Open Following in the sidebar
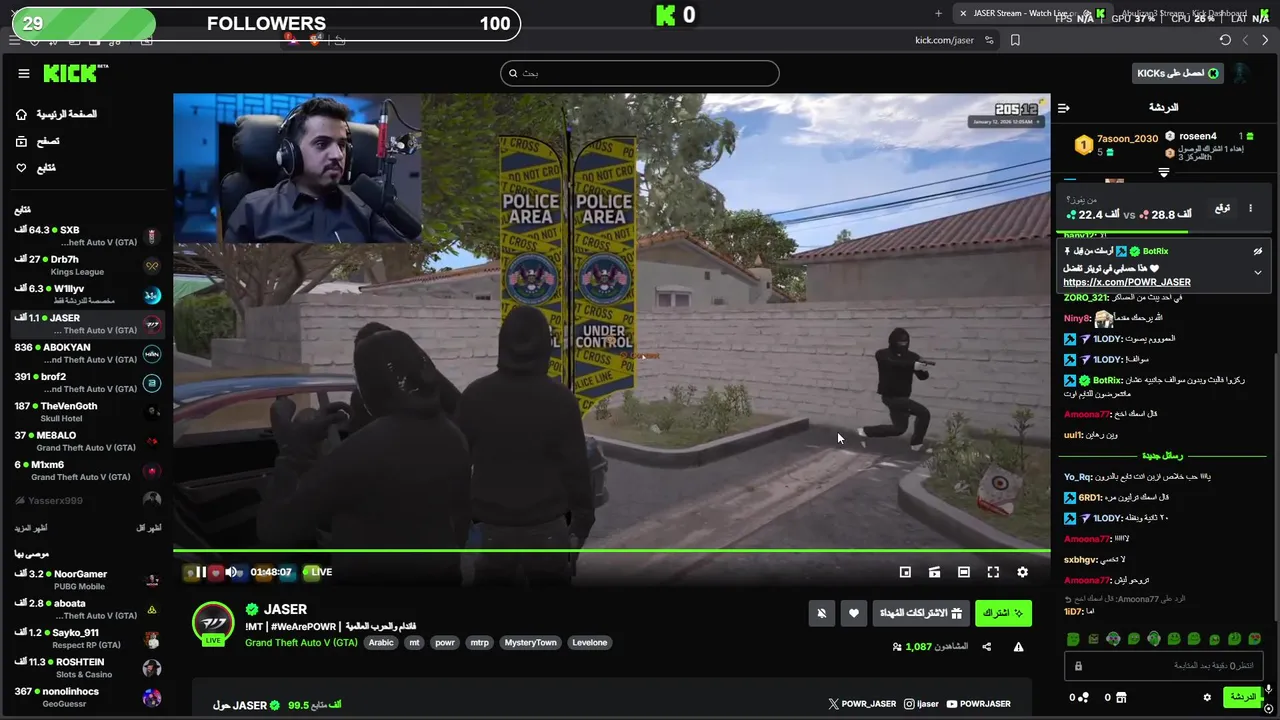This screenshot has height=720, width=1280. point(36,168)
